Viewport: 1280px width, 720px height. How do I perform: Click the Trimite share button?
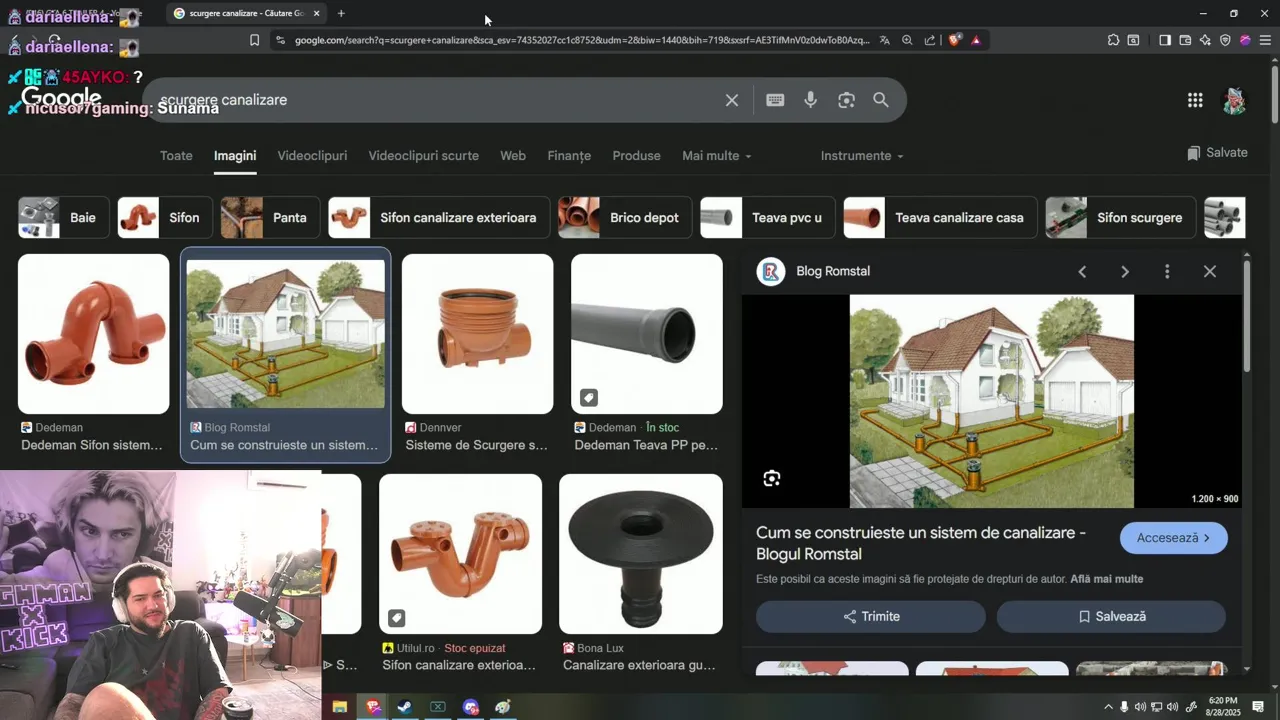(x=871, y=617)
